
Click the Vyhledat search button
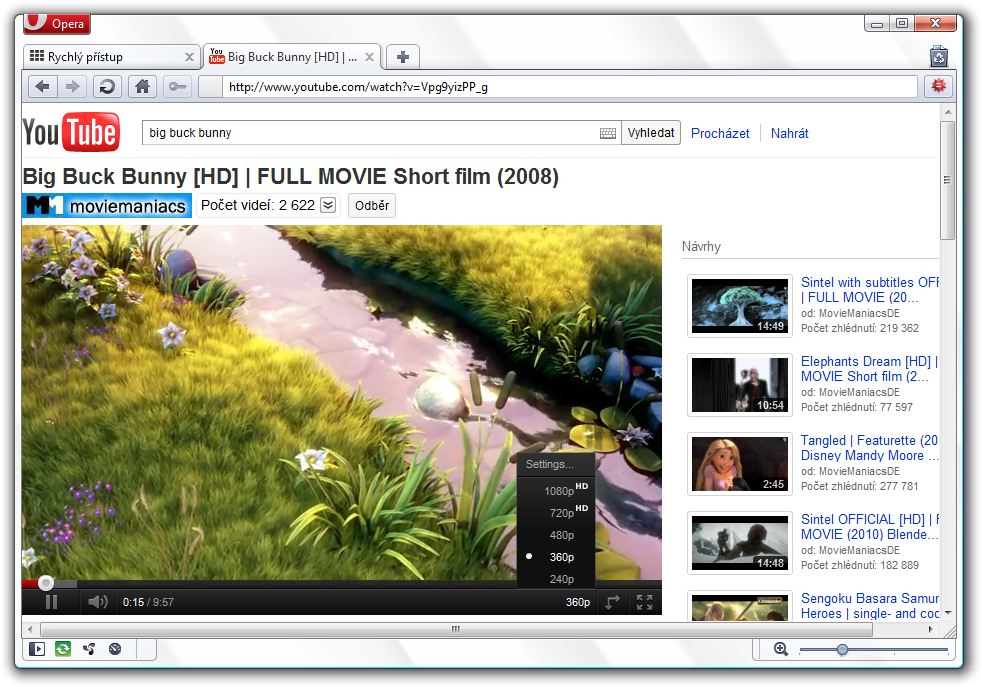pyautogui.click(x=651, y=133)
